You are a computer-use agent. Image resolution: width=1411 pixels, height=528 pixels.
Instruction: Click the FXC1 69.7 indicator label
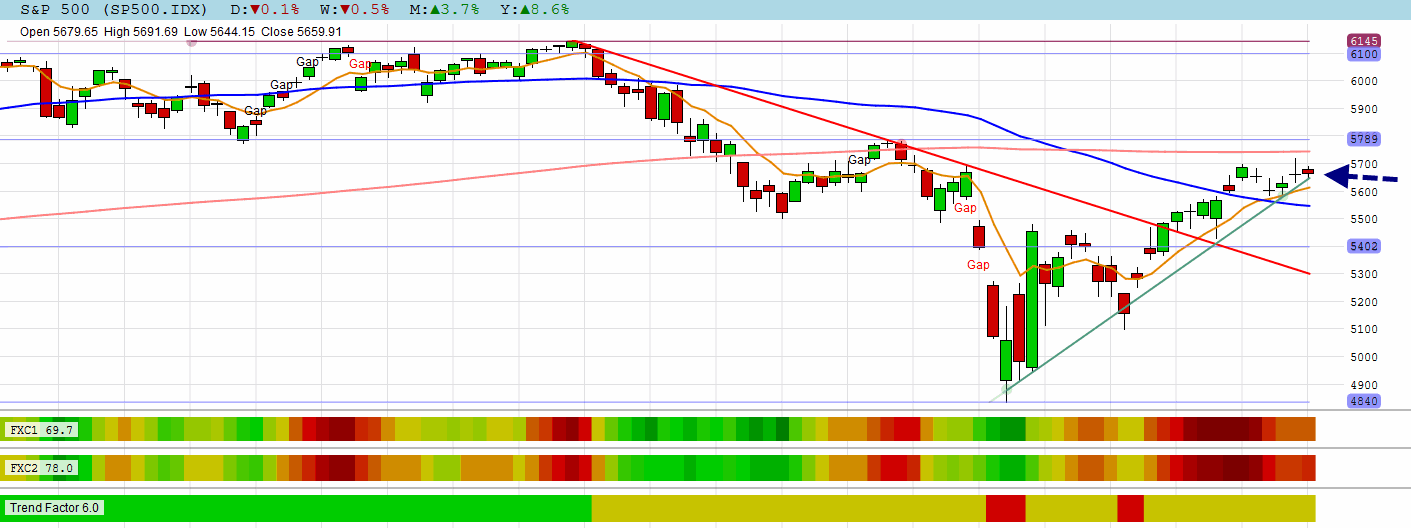tap(39, 429)
